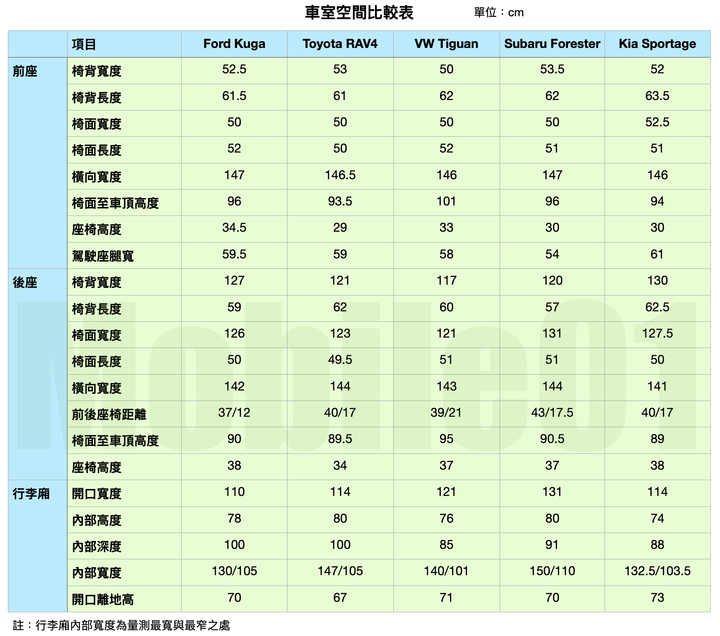Click VW Tiguan value 85
The width and height of the screenshot is (720, 636).
point(446,545)
